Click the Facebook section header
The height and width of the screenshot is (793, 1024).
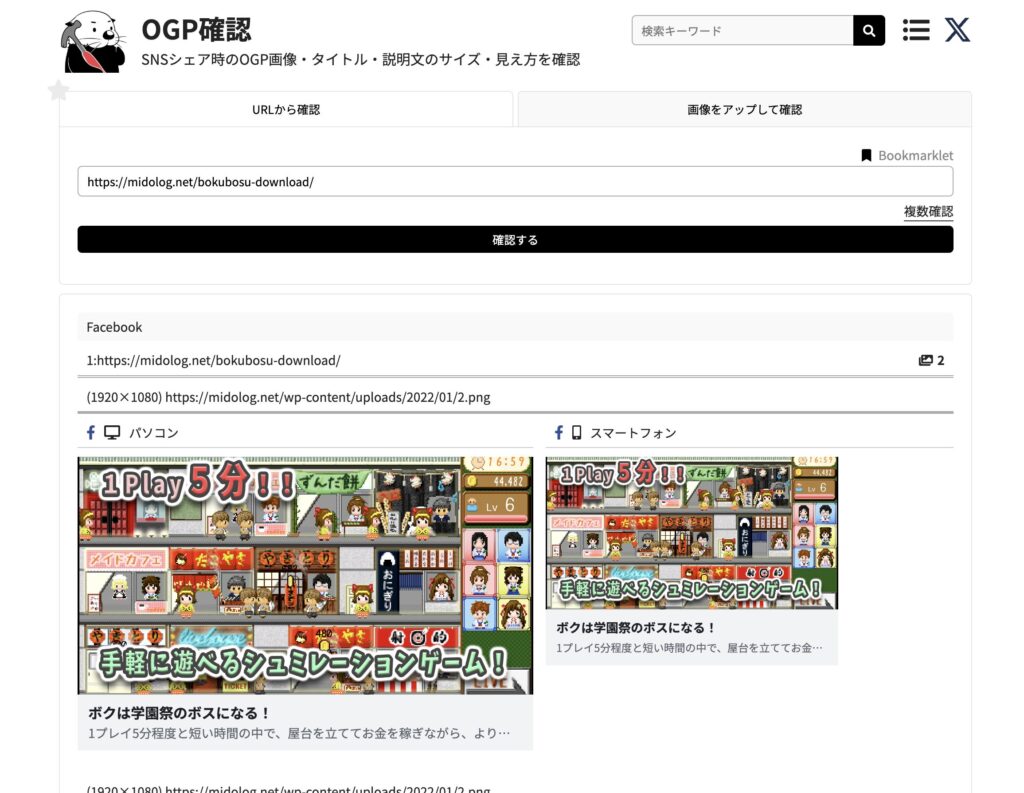(x=515, y=327)
